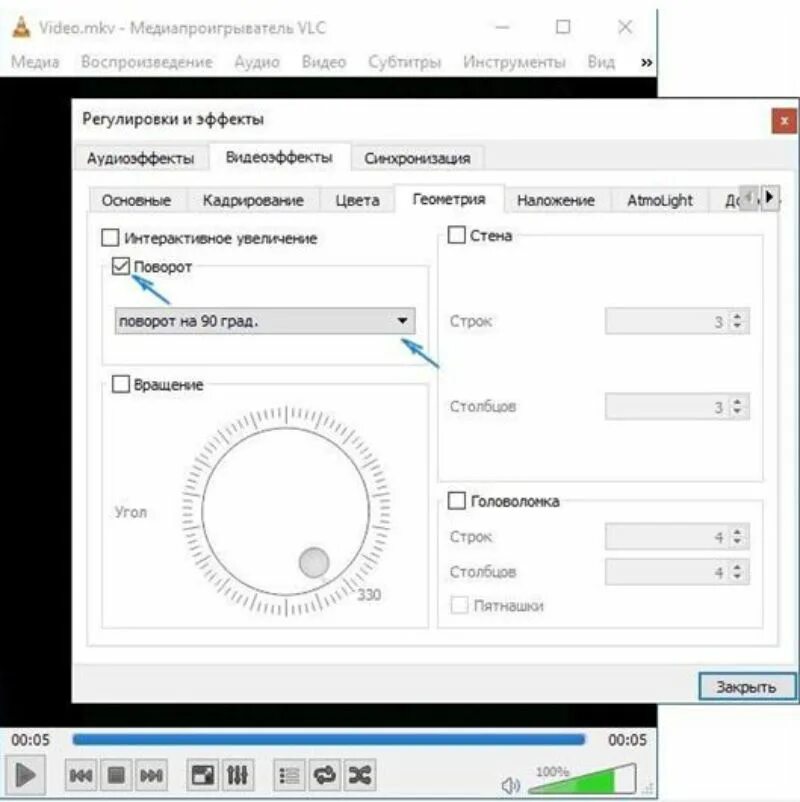
Task: Click Головоломка Столбцов spinner arrows
Action: [x=737, y=572]
